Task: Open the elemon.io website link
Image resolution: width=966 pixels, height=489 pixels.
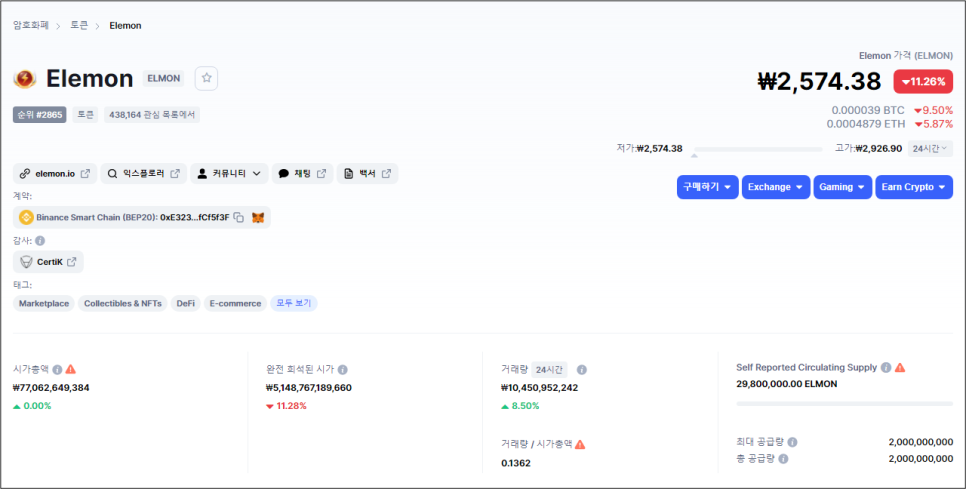Action: point(55,174)
